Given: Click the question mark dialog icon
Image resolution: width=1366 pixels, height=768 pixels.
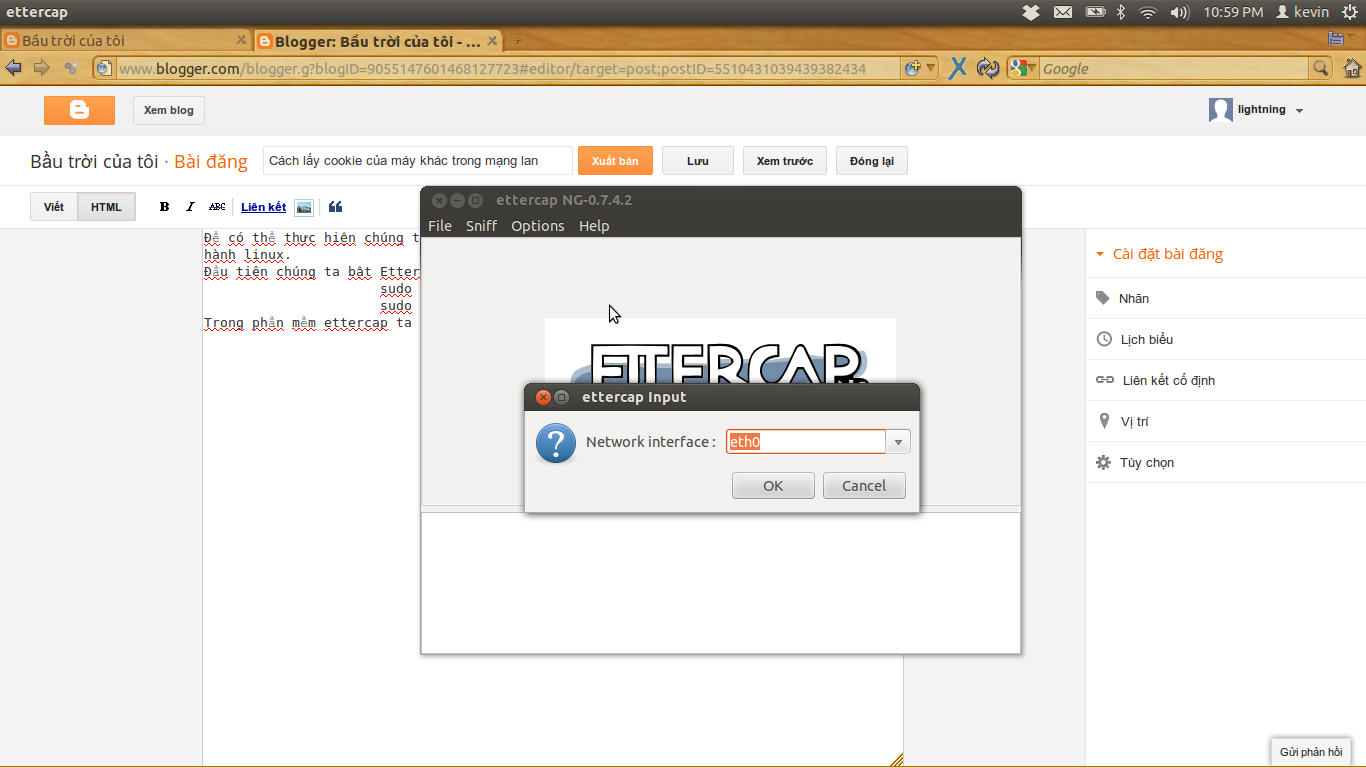Looking at the screenshot, I should (556, 443).
